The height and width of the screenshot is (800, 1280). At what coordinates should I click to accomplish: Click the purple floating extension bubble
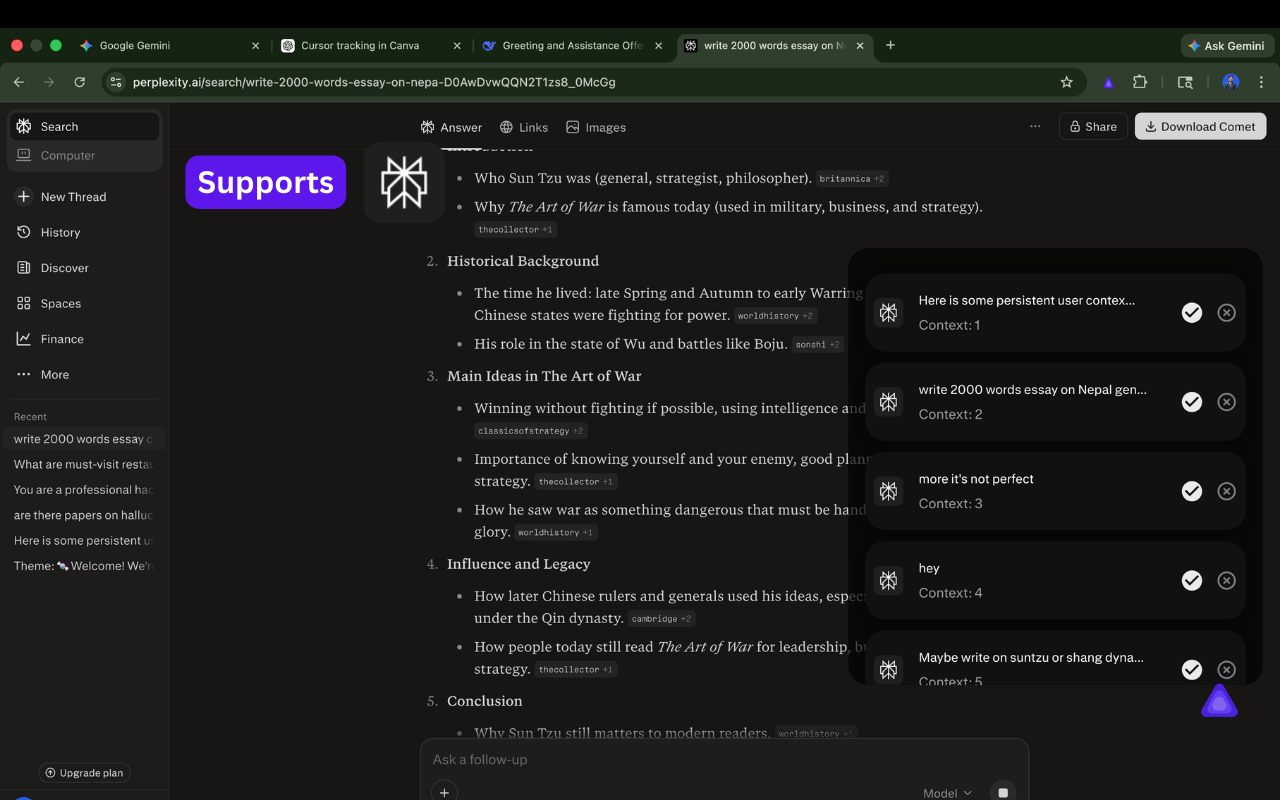(1219, 702)
